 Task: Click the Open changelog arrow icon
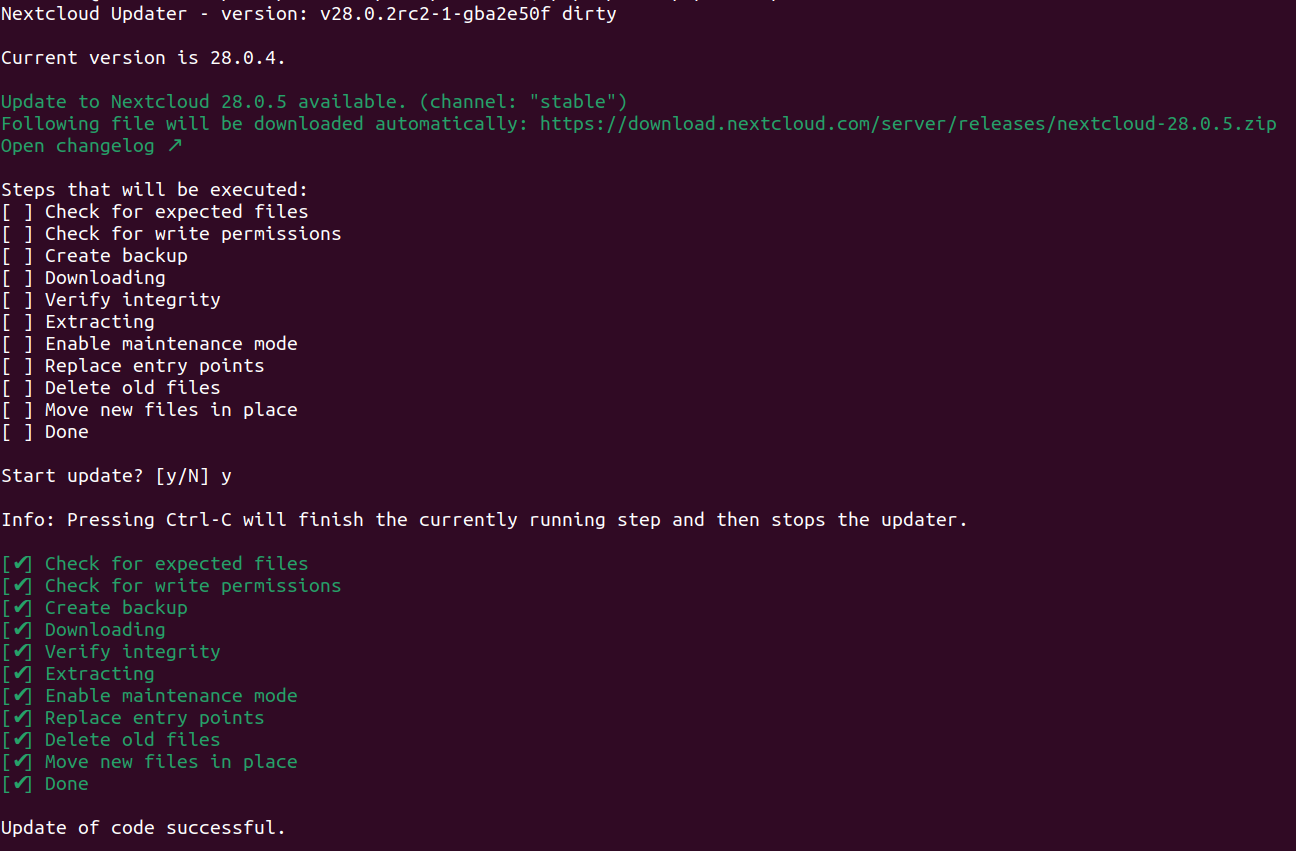pyautogui.click(x=175, y=146)
